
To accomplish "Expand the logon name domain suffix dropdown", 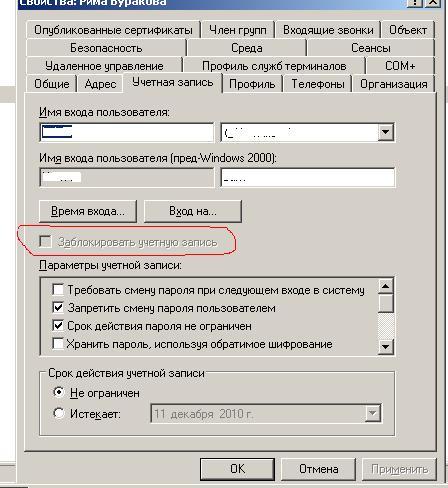I will coord(385,132).
